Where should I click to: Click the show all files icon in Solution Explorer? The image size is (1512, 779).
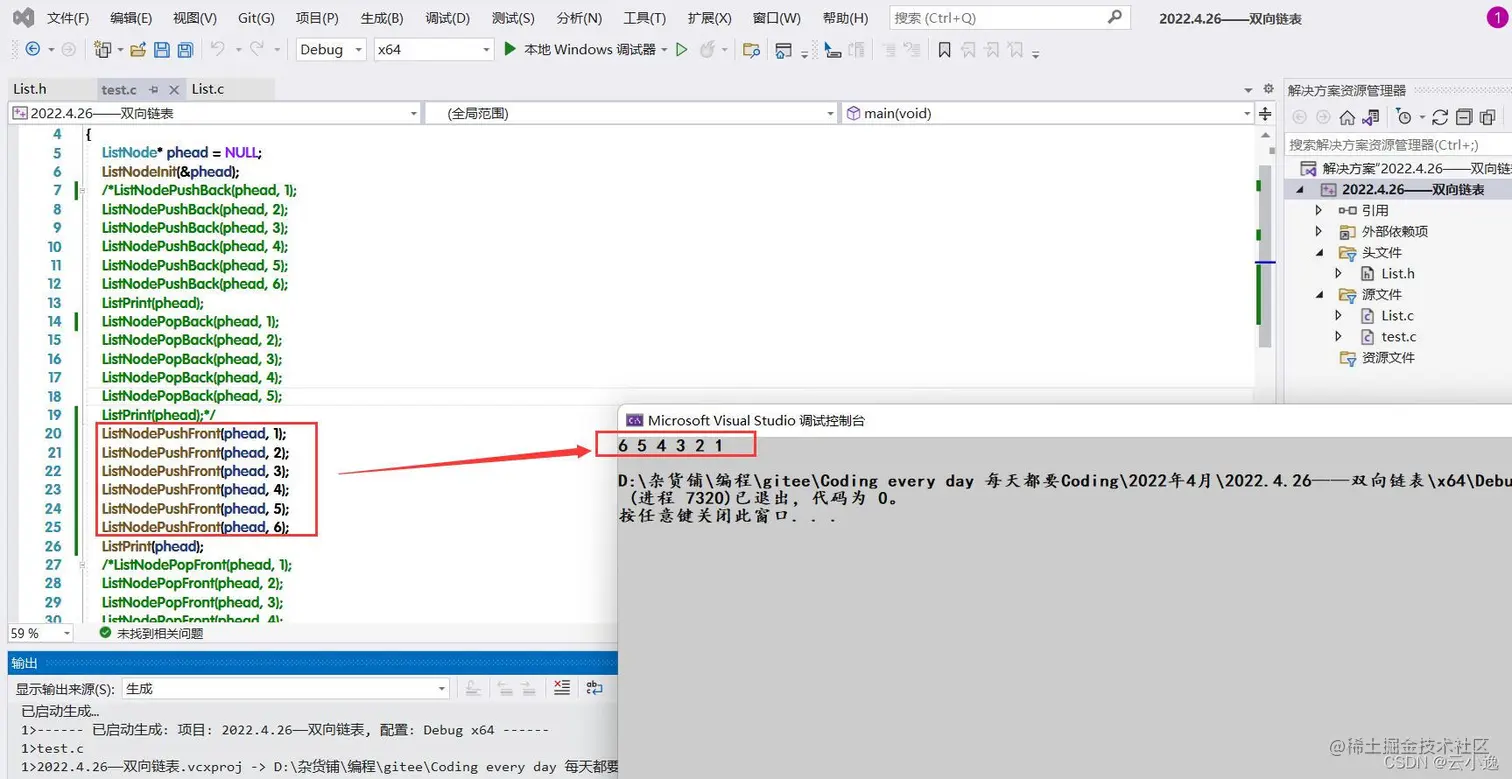[1488, 117]
